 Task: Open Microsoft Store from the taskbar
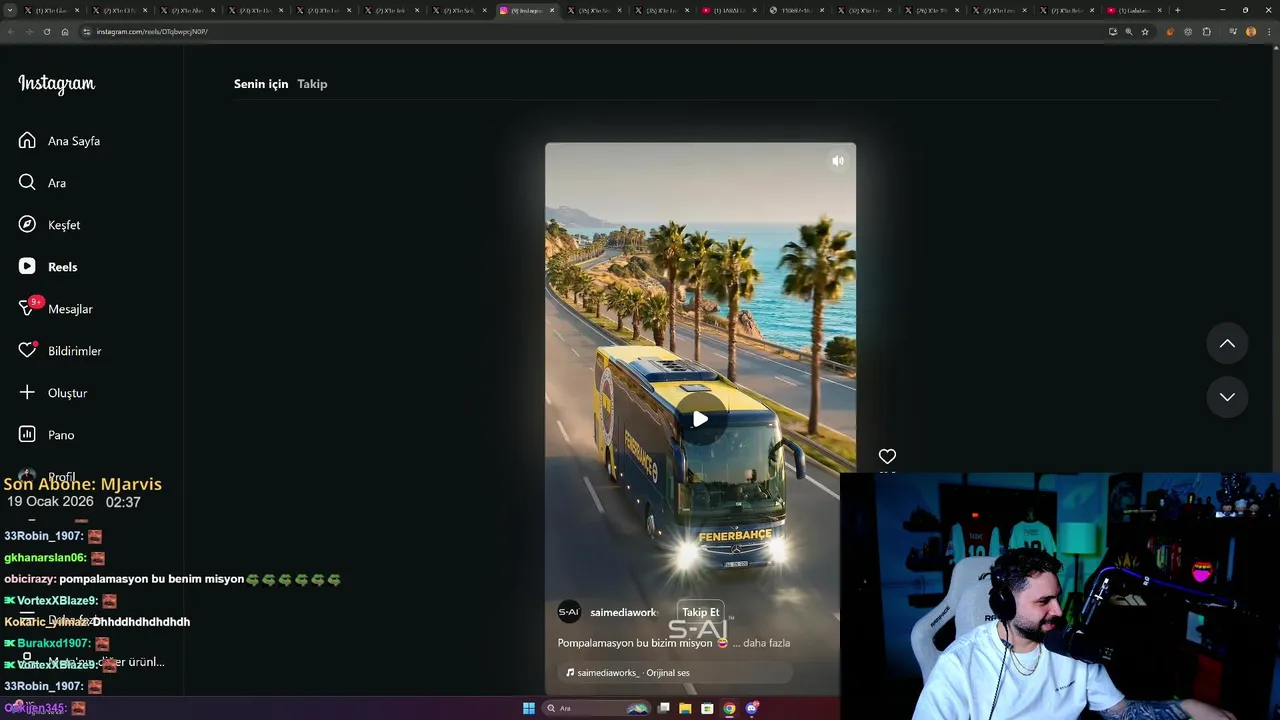pyautogui.click(x=707, y=708)
